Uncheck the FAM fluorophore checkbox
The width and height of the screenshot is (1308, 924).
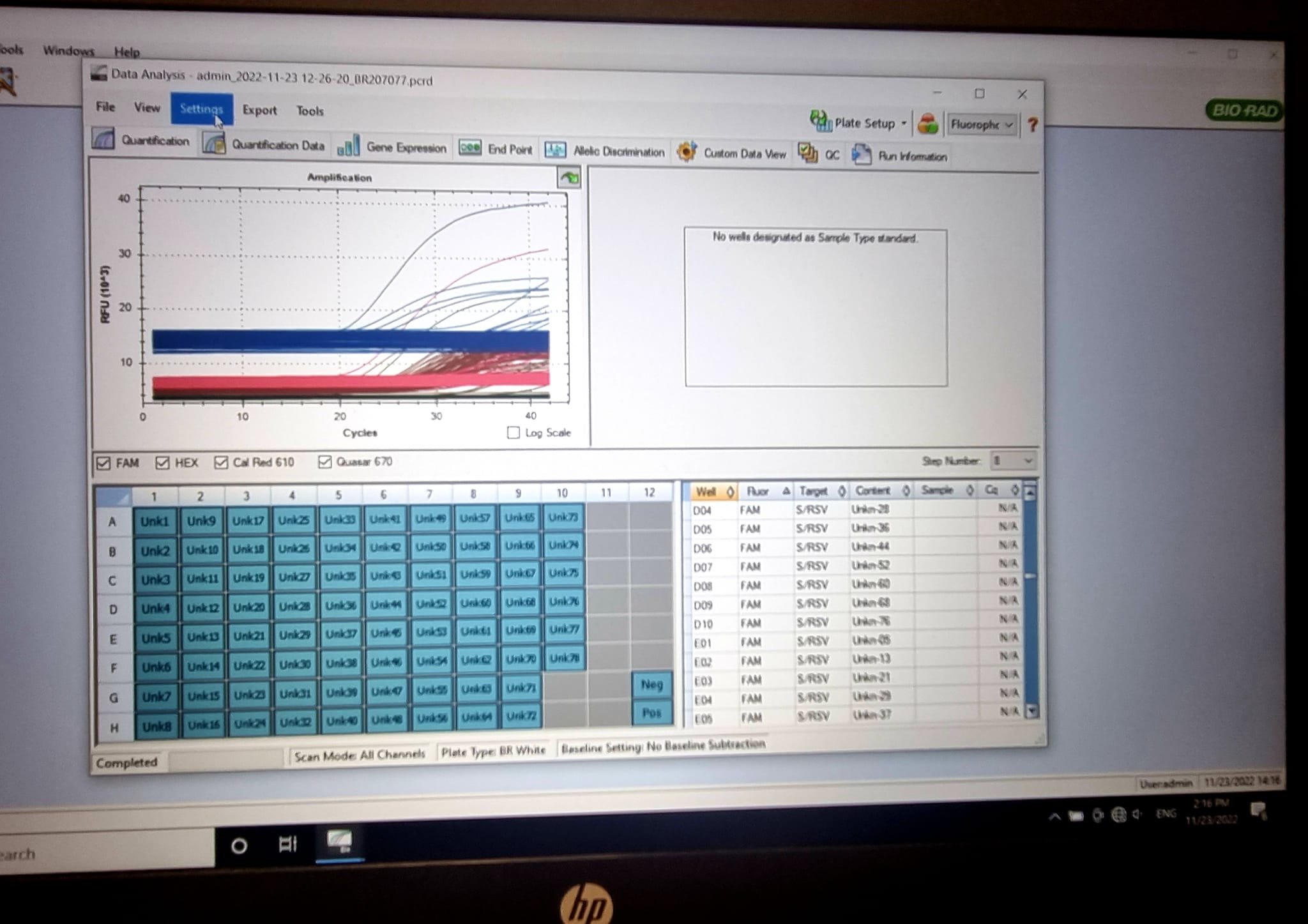pos(103,463)
